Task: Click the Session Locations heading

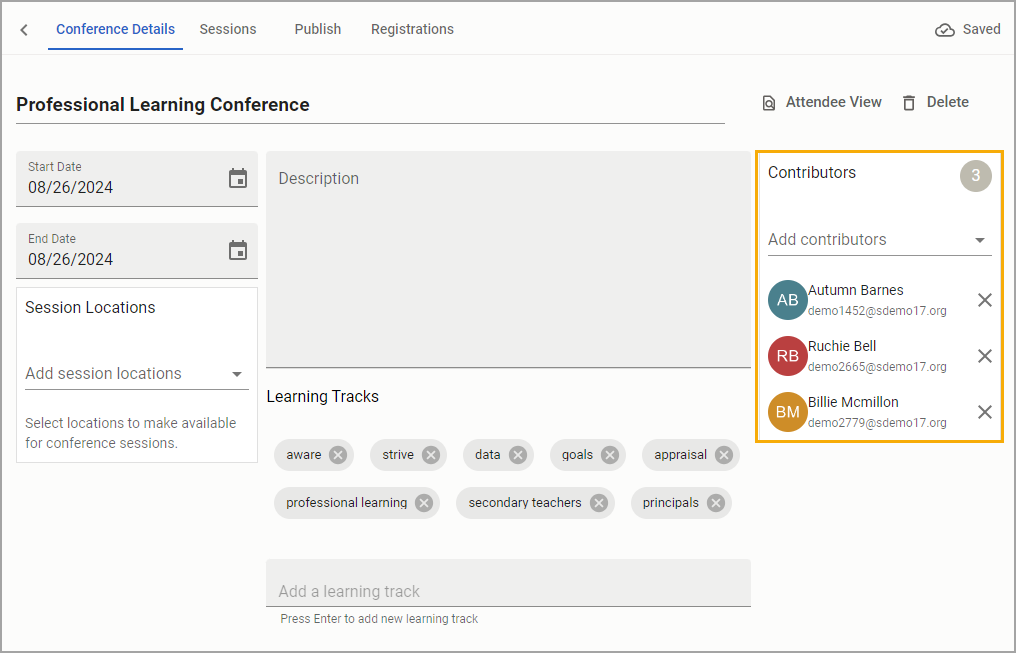Action: (x=90, y=308)
